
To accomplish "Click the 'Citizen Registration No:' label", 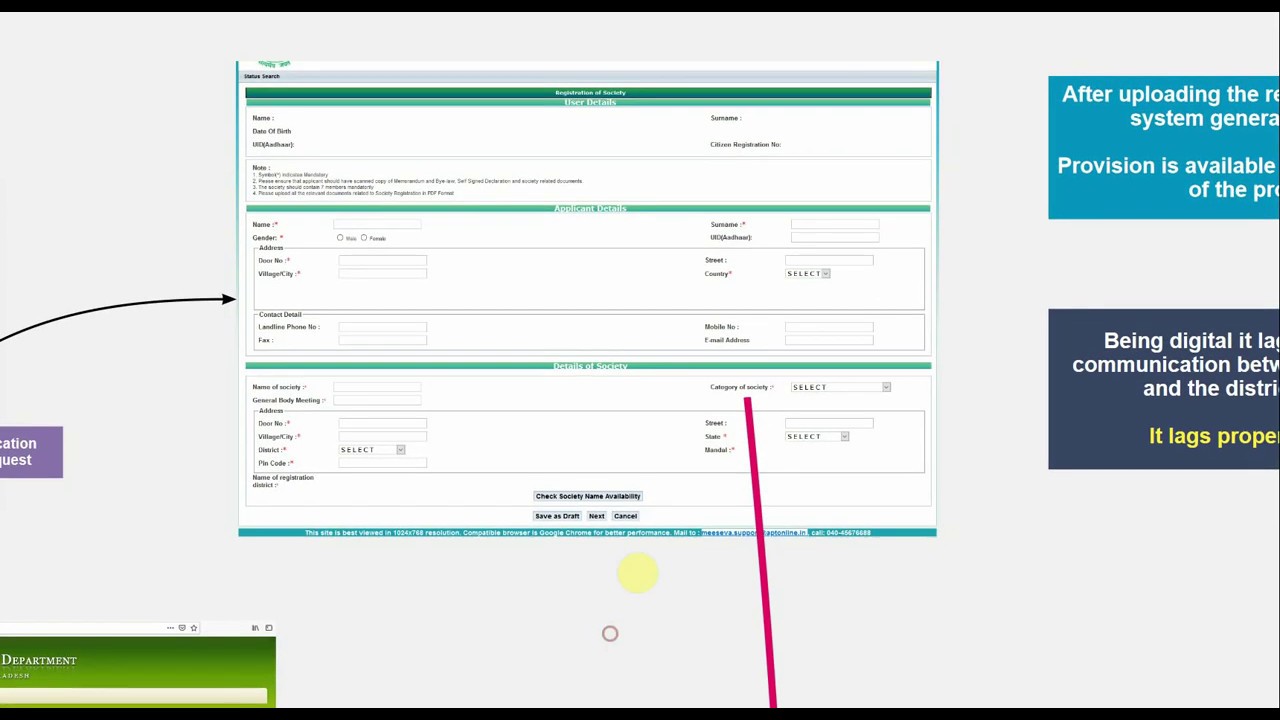I will pos(745,145).
